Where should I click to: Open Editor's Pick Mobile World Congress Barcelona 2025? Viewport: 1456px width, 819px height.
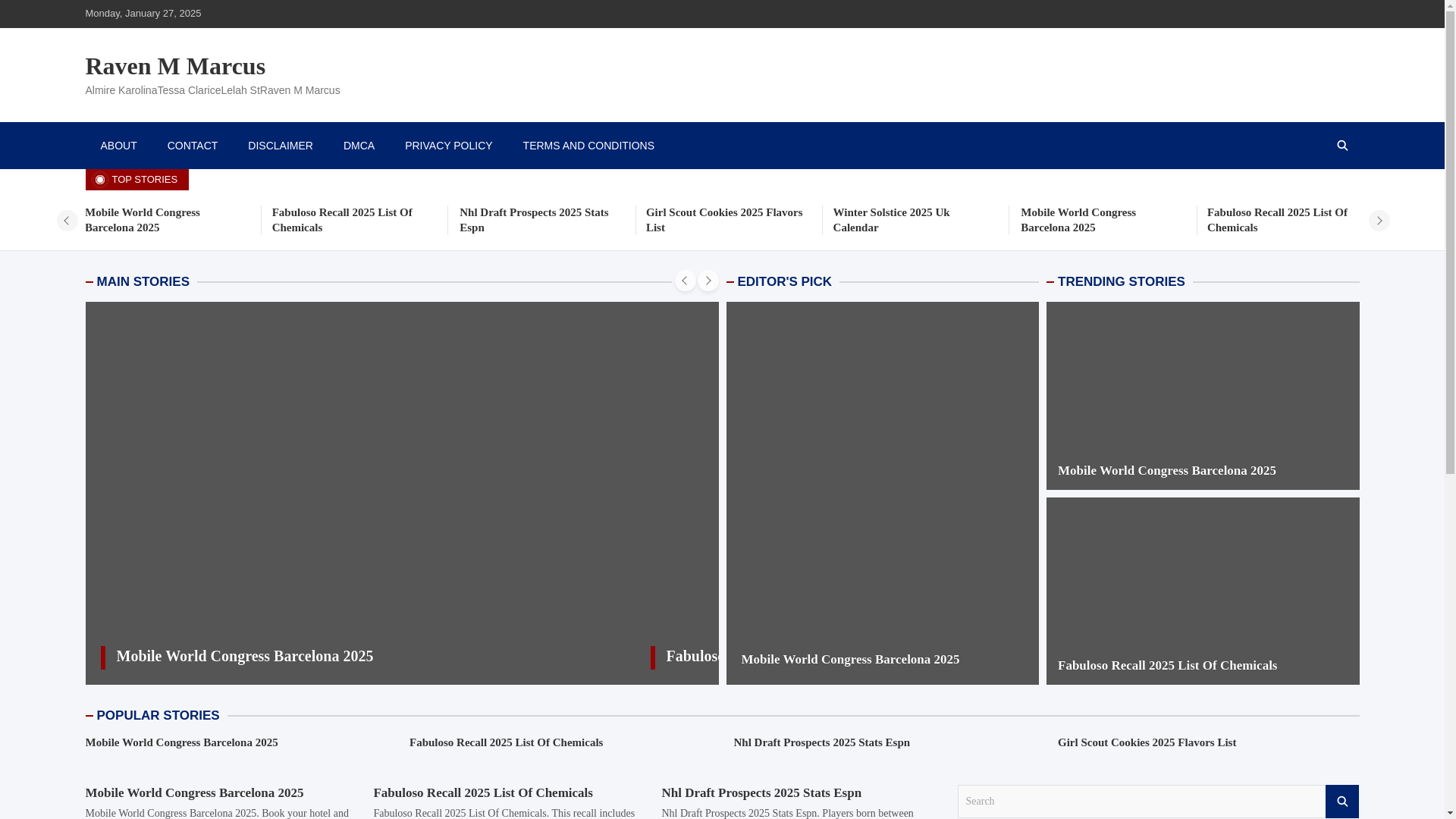point(850,659)
